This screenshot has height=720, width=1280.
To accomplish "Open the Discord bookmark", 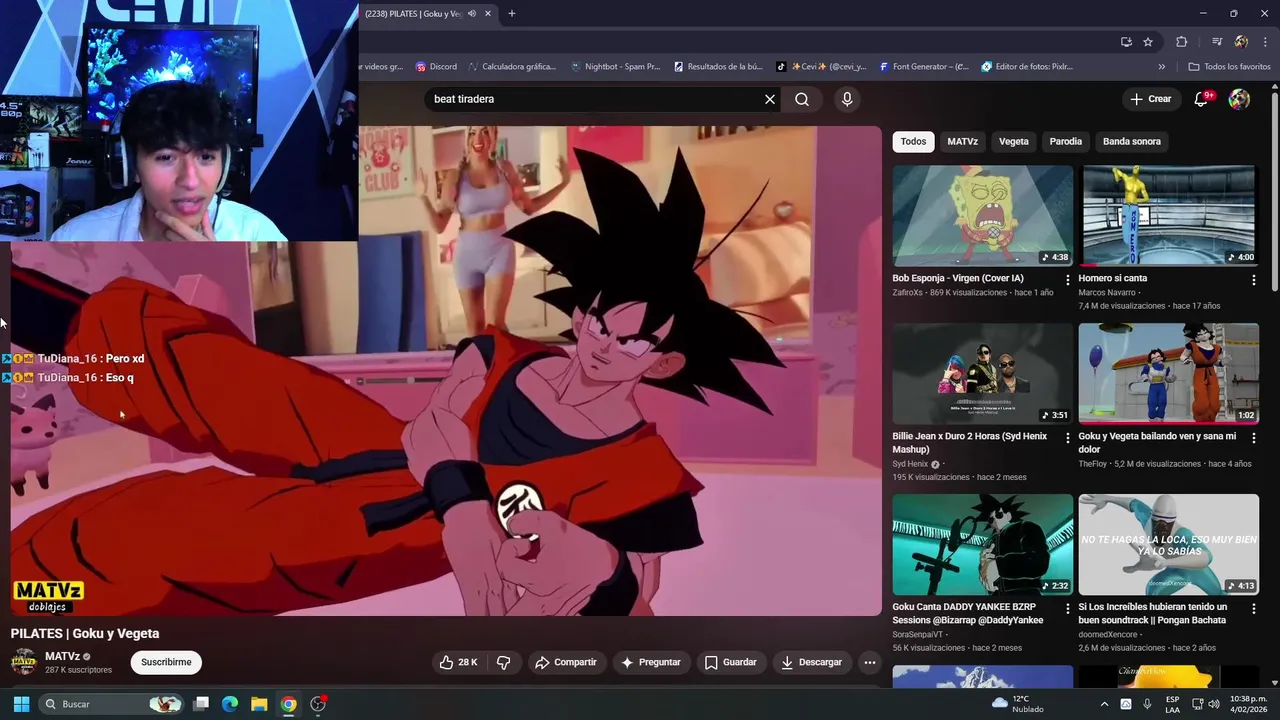I will pos(436,67).
